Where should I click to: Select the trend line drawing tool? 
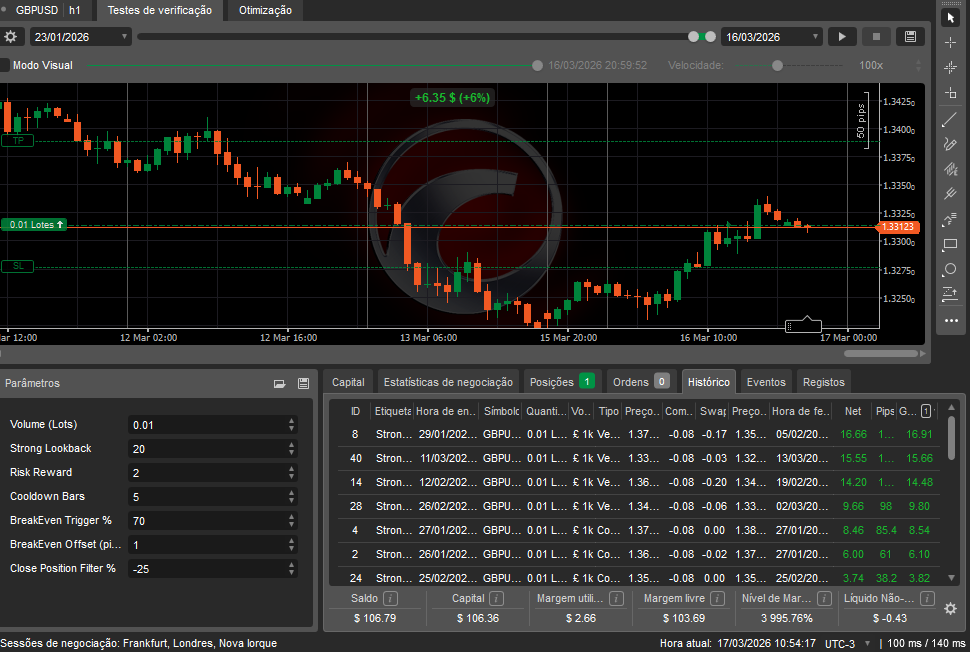951,119
